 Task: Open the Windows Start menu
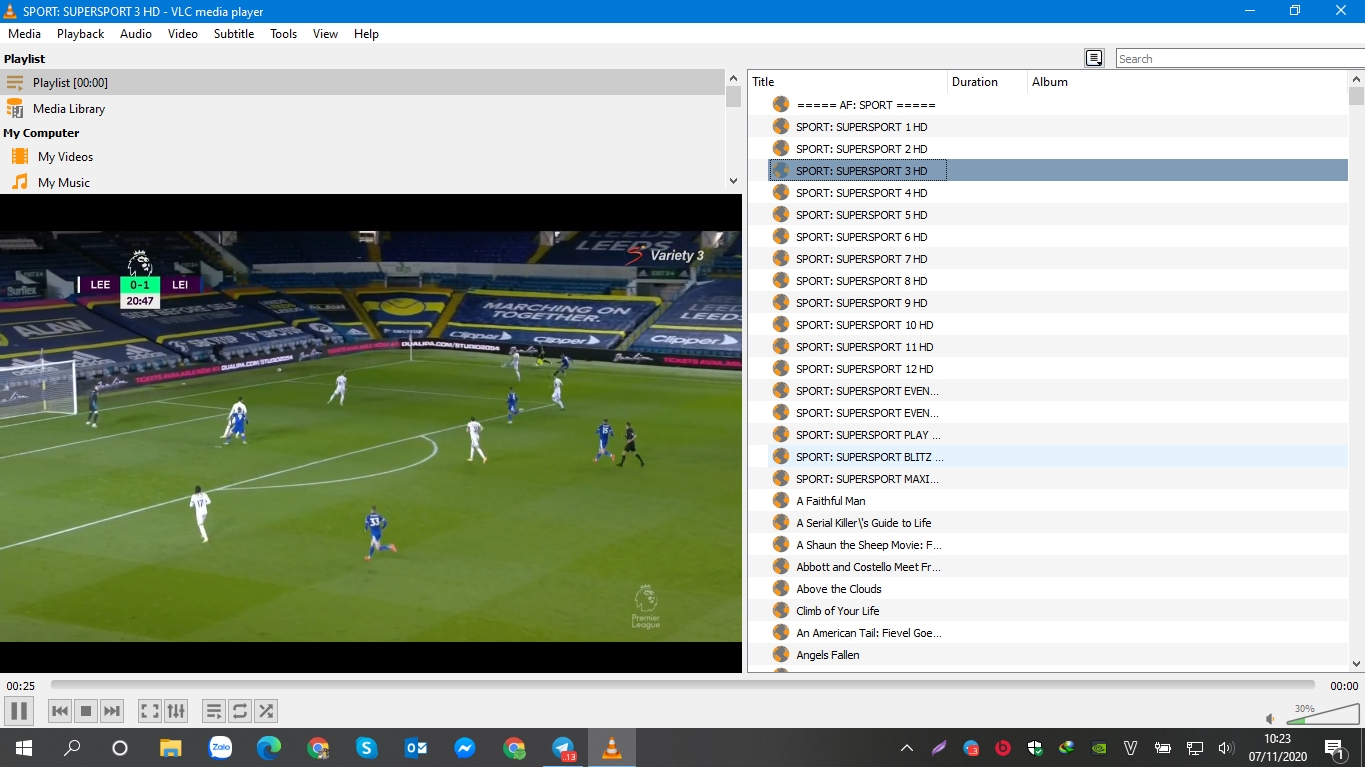pos(23,748)
